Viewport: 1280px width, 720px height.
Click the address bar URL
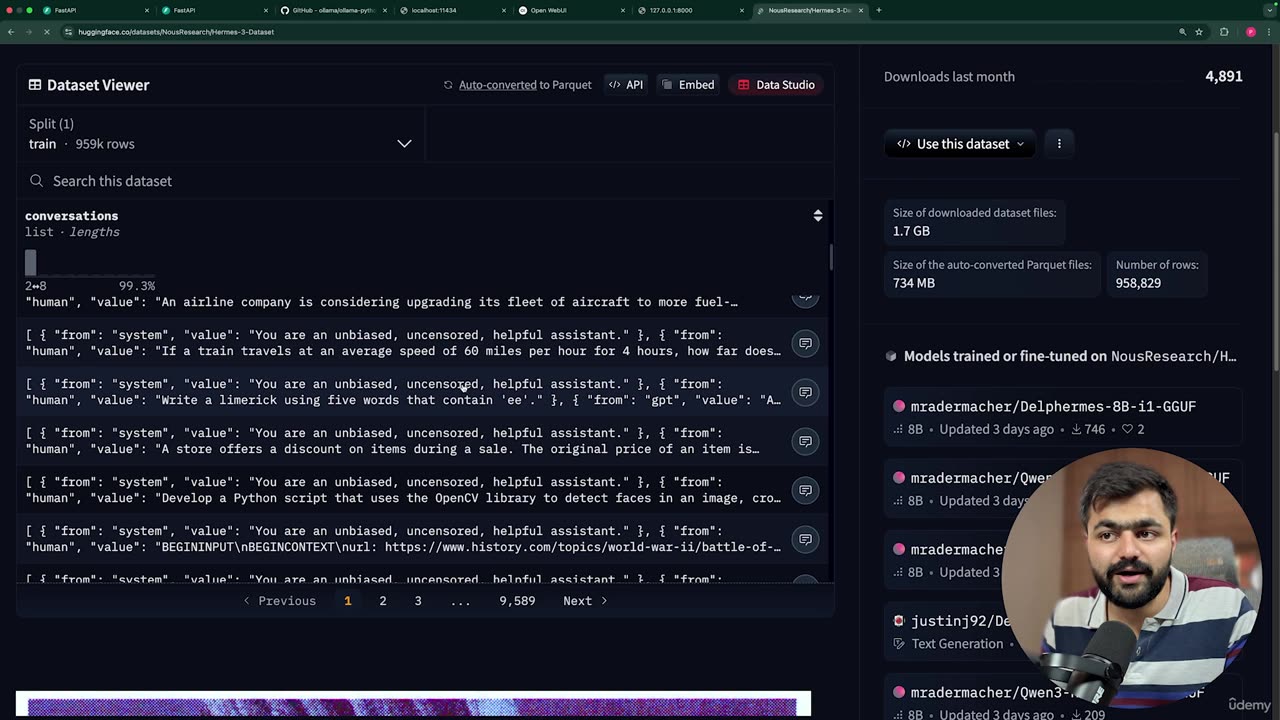pyautogui.click(x=176, y=32)
